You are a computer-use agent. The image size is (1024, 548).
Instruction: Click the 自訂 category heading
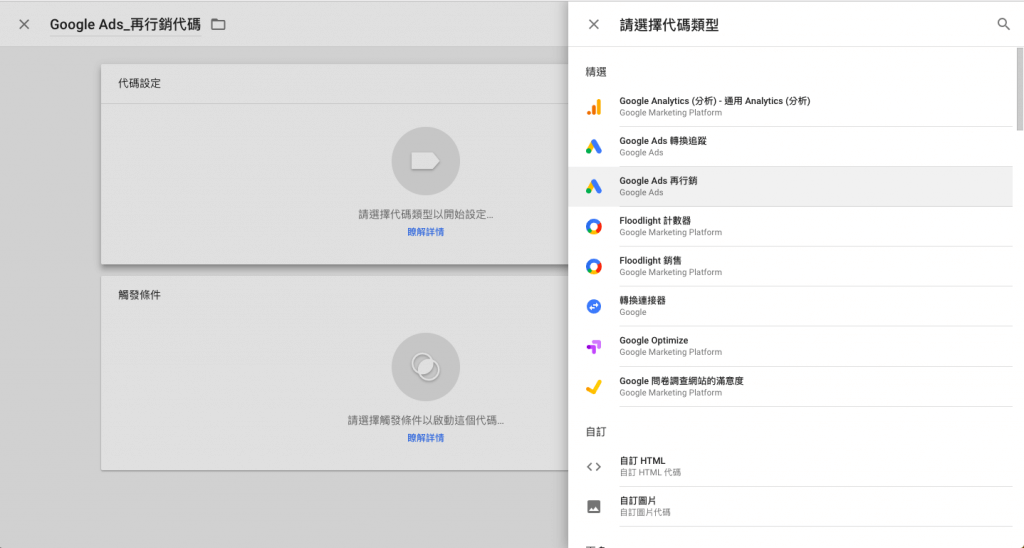tap(596, 432)
